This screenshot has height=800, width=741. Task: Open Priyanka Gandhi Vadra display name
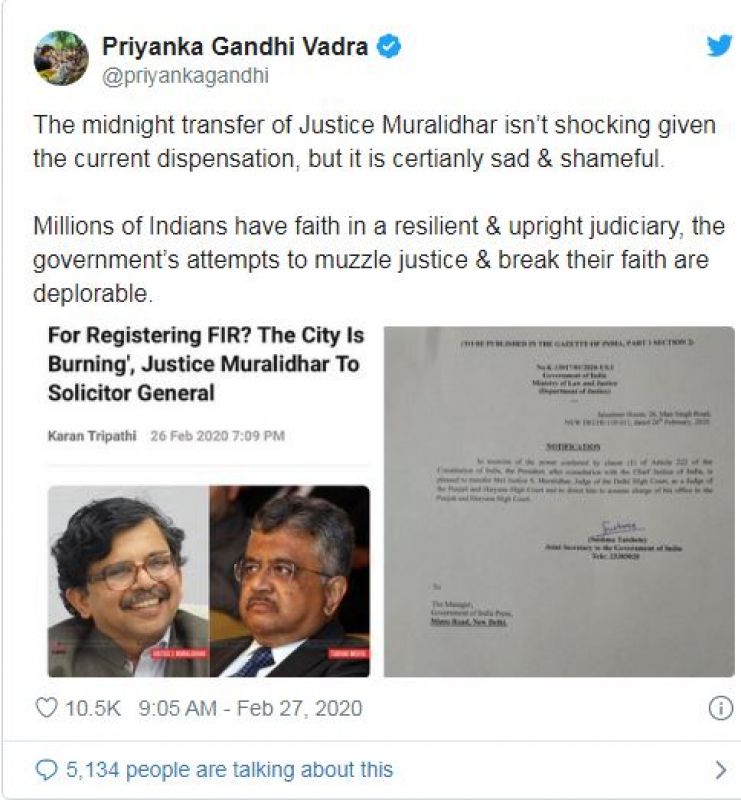(x=235, y=46)
